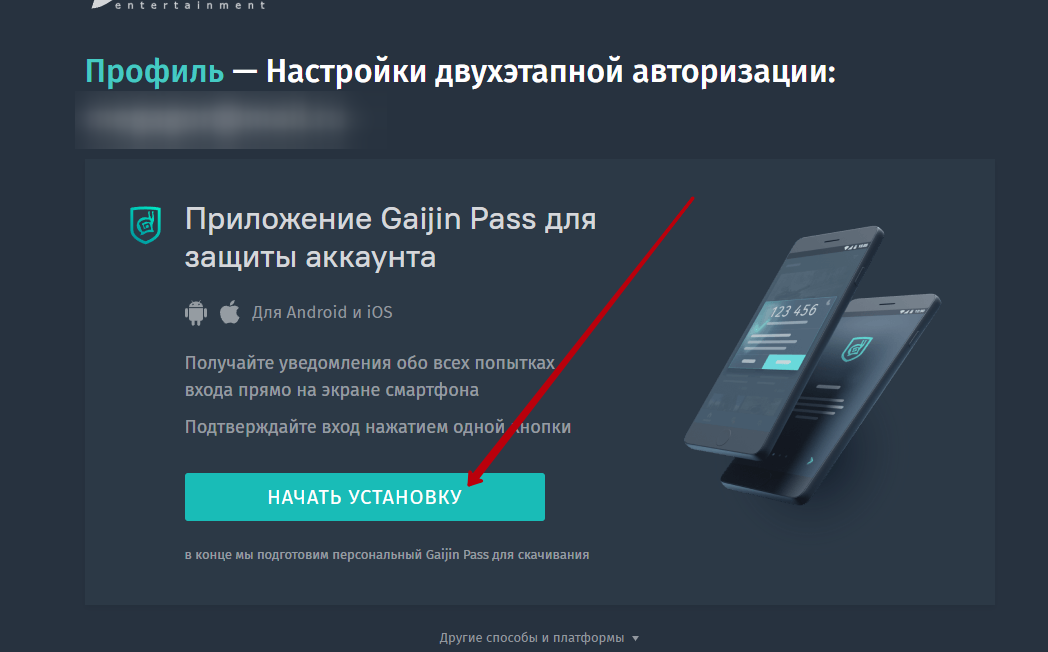Click the Получайте уведомления paragraph

click(370, 376)
